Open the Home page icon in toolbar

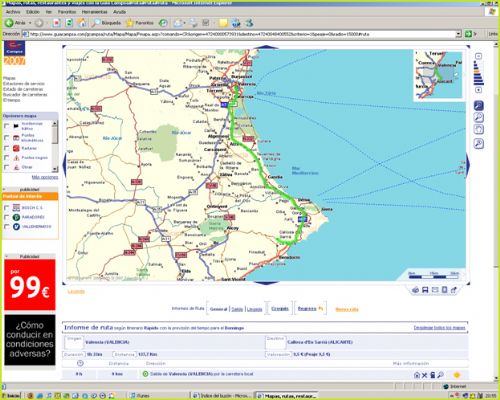[x=82, y=23]
